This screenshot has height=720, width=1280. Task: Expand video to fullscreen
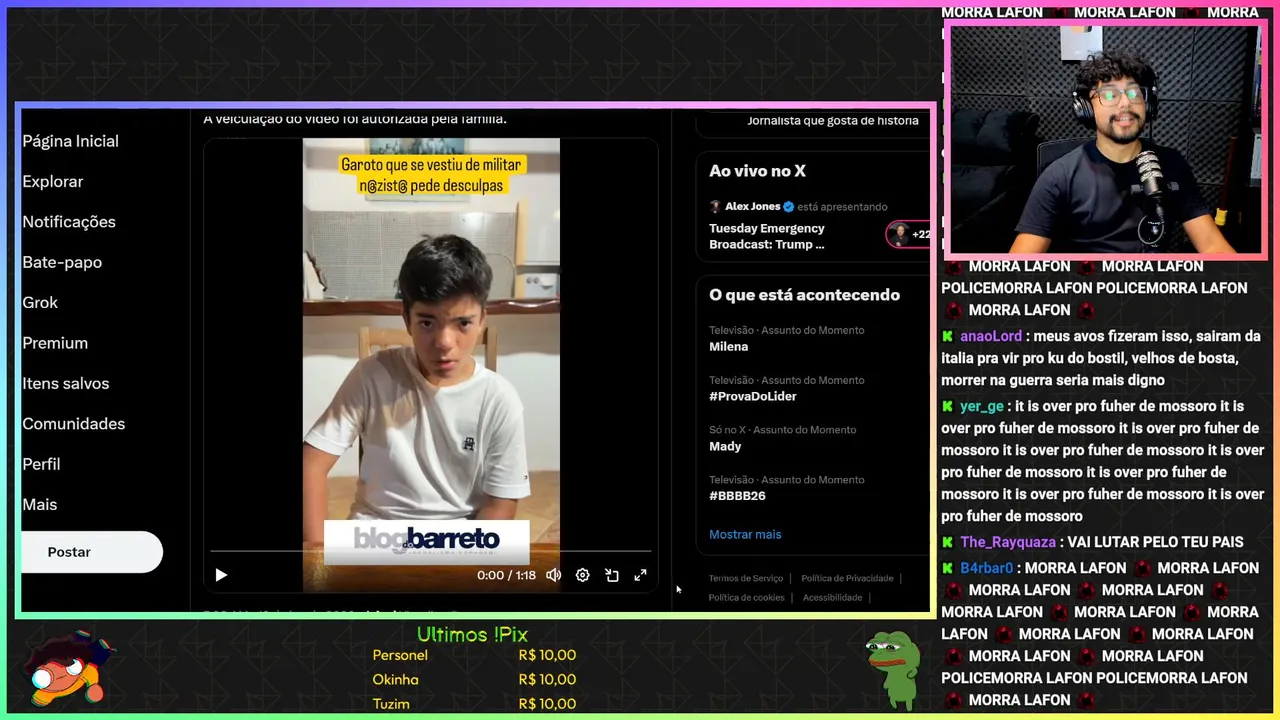tap(640, 575)
